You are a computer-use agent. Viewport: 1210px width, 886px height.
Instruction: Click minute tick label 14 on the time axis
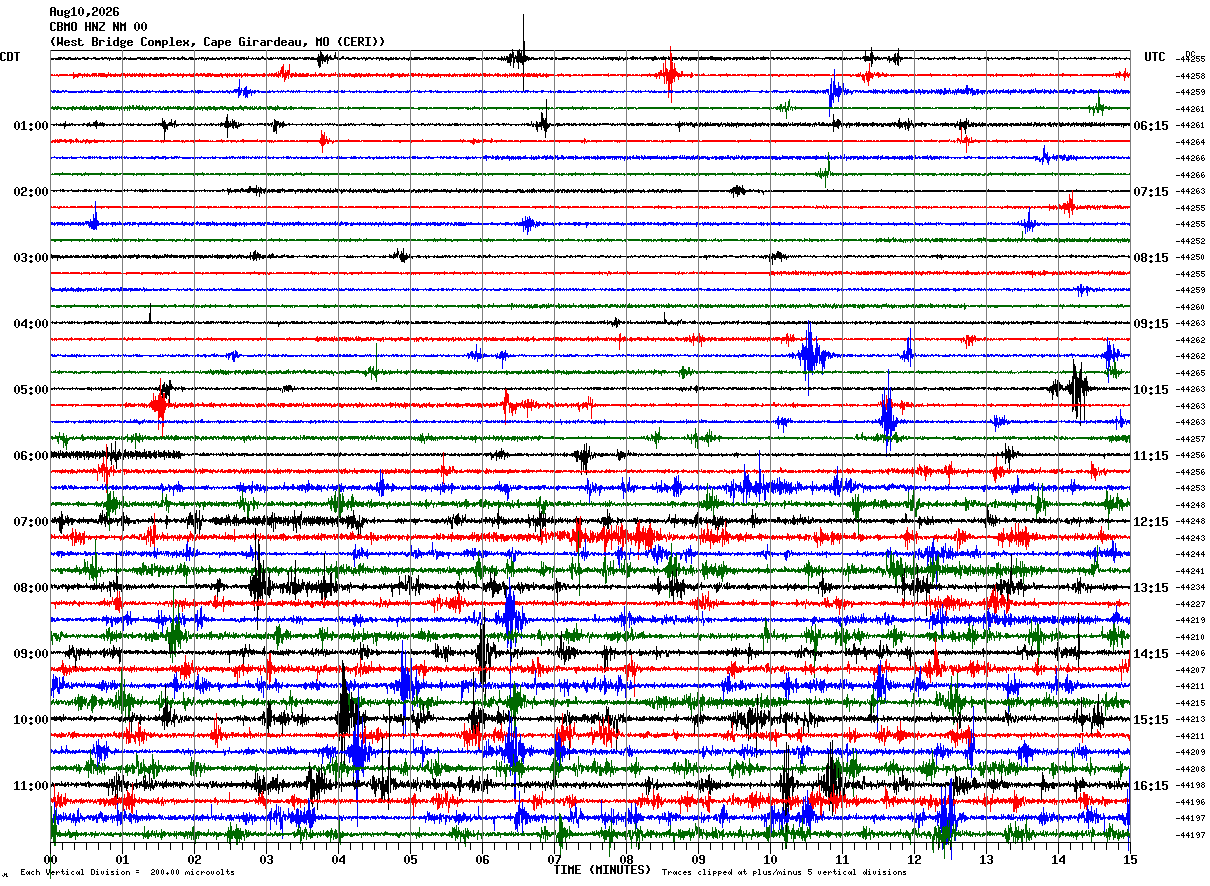coord(1058,859)
